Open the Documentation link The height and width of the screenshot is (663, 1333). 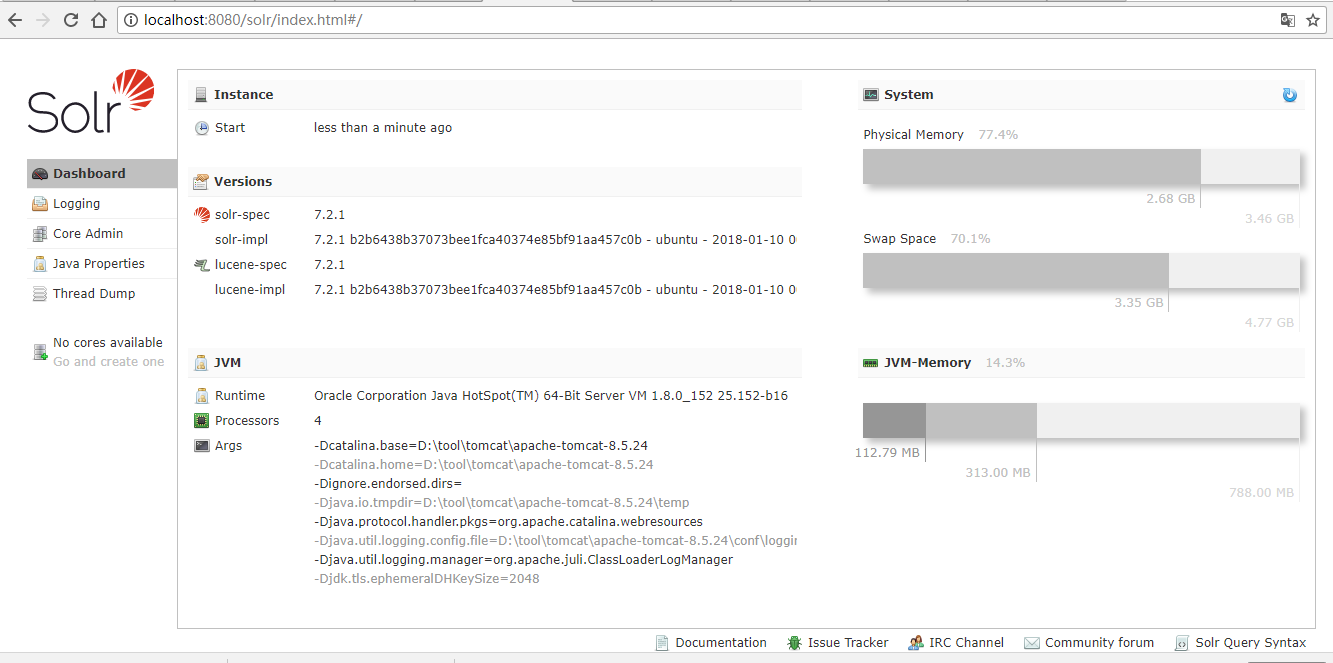coord(711,643)
